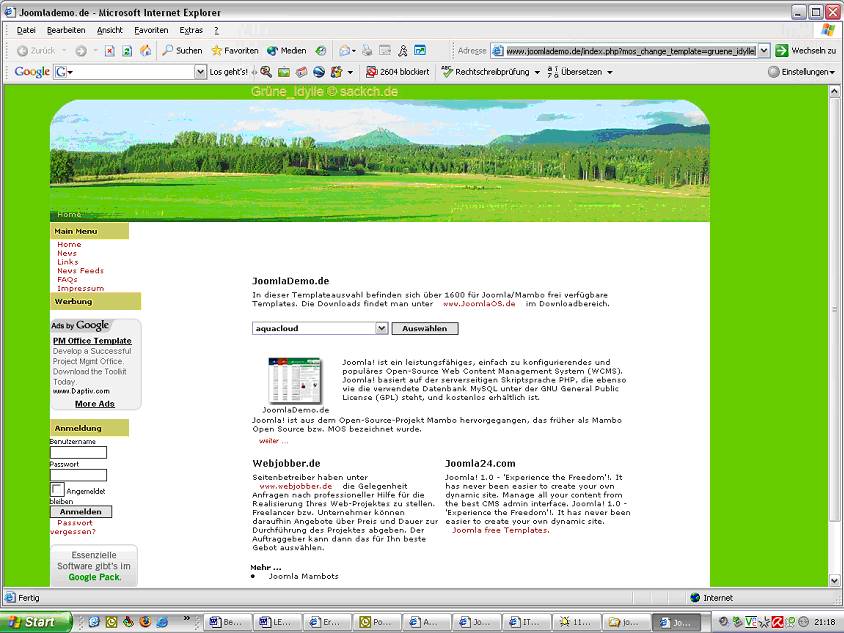Screen dimensions: 844x633
Task: Click the Google toolbar image search icon
Action: (284, 72)
